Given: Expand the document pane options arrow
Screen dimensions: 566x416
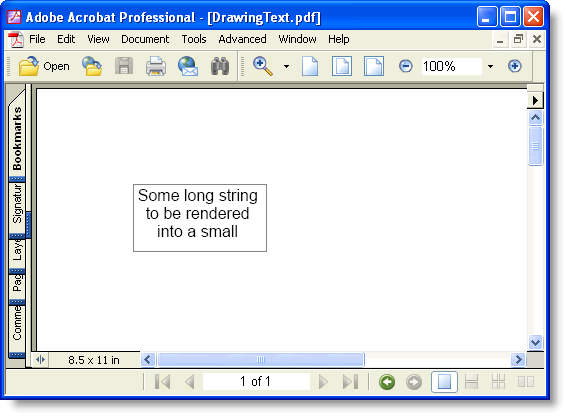Looking at the screenshot, I should click(x=535, y=100).
